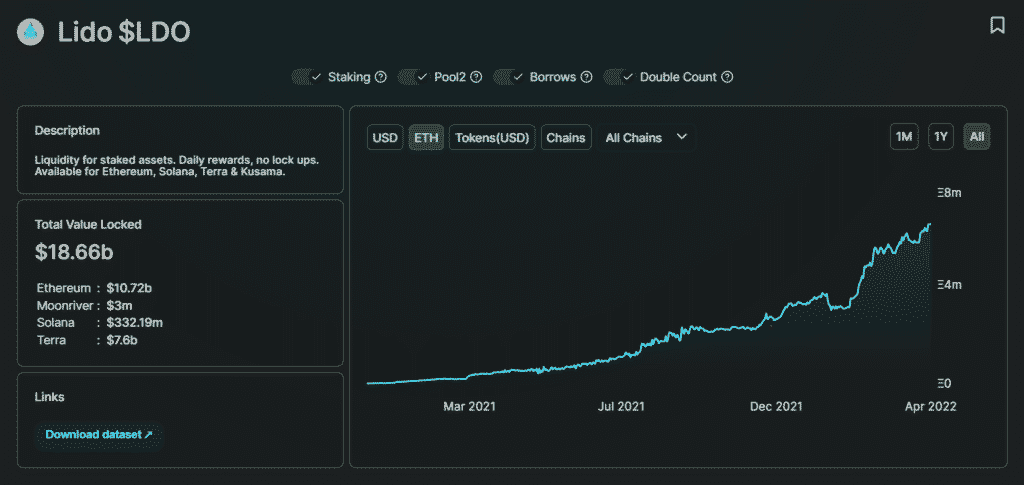Toggle the Double Count switch
This screenshot has width=1024, height=485.
pos(620,77)
